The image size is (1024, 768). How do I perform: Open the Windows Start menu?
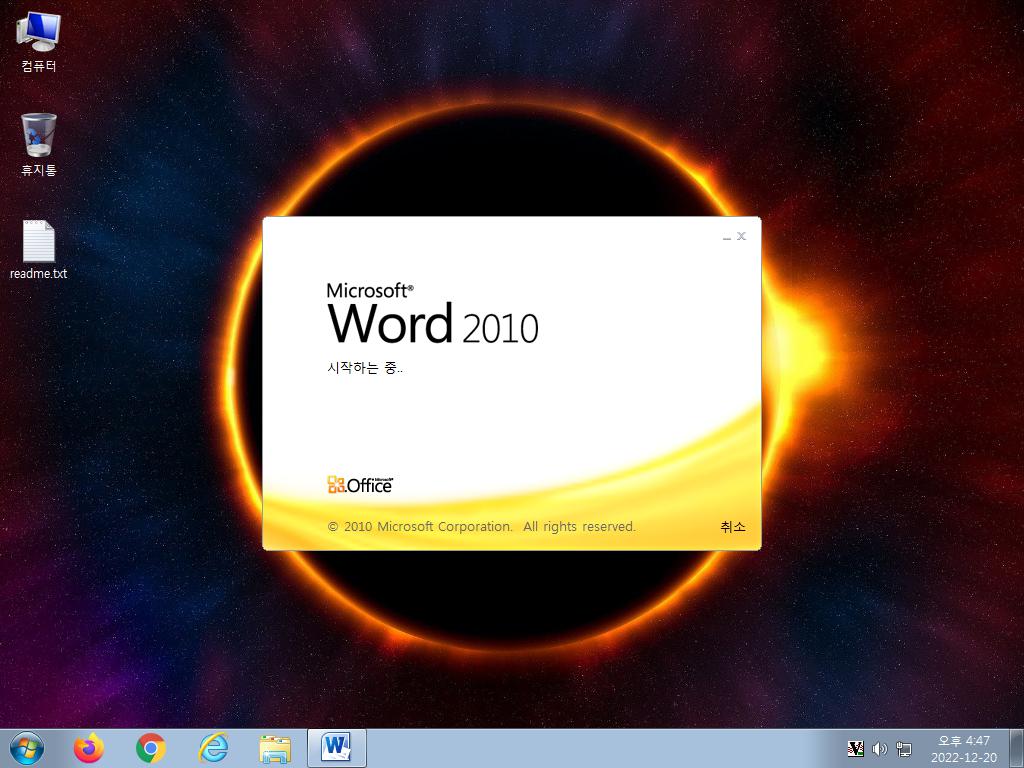pyautogui.click(x=27, y=748)
